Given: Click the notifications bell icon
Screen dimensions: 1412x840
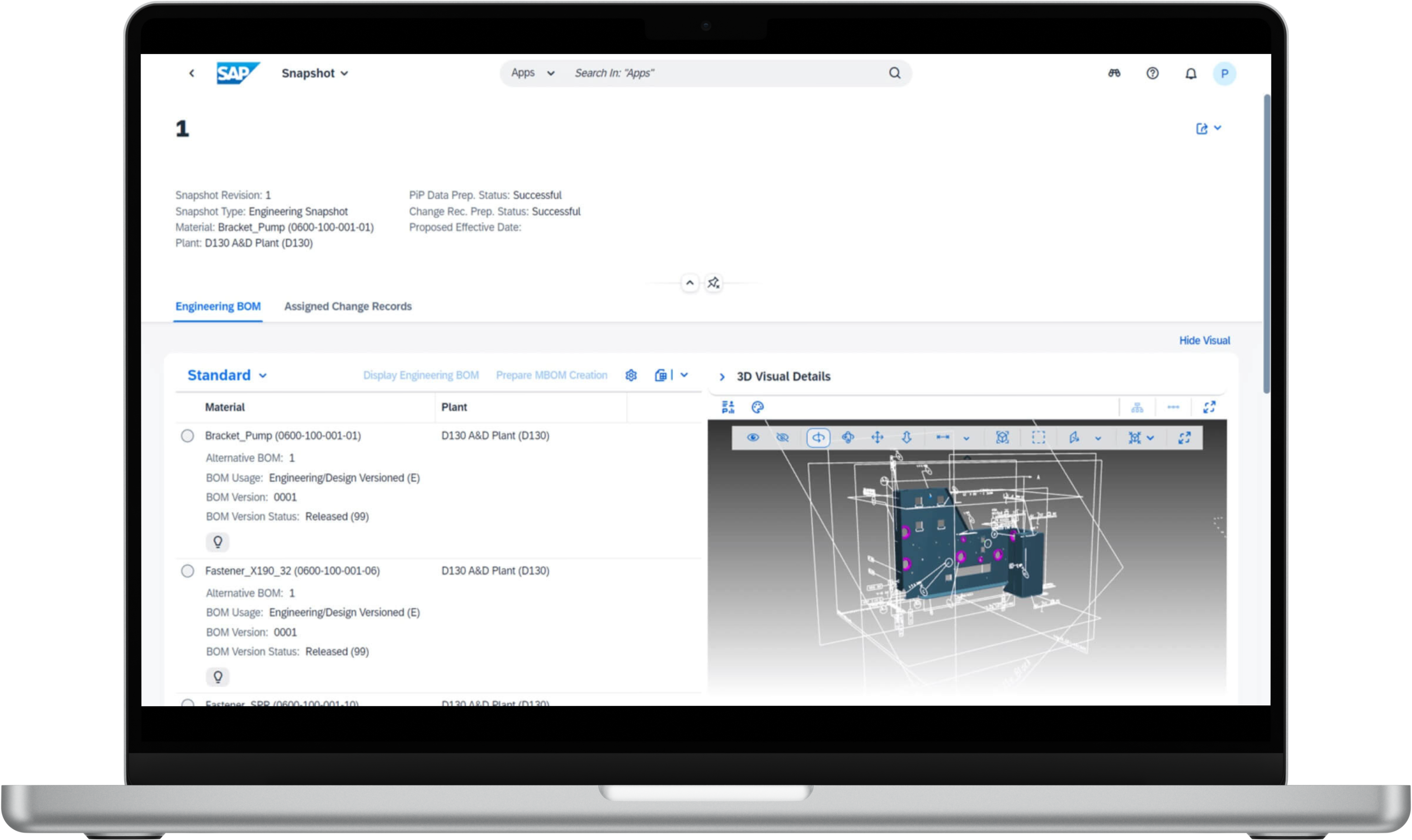Looking at the screenshot, I should pyautogui.click(x=1191, y=74).
